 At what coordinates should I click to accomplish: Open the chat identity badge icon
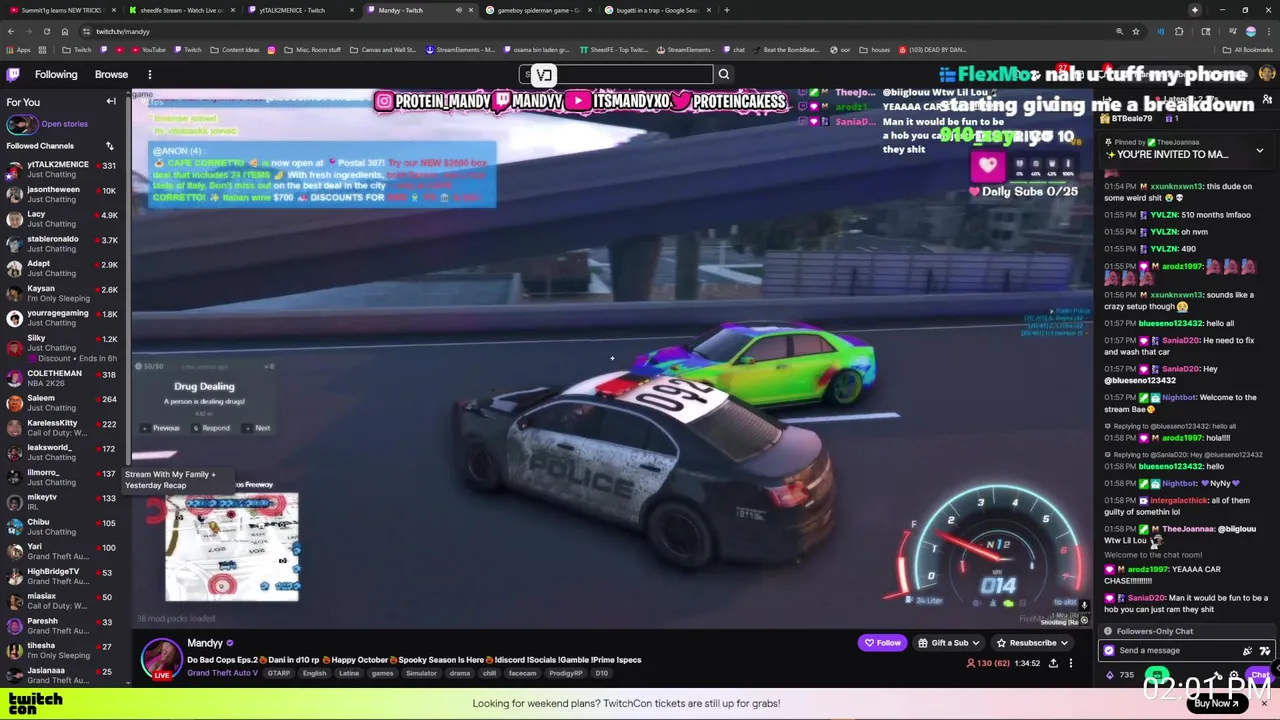point(1108,650)
